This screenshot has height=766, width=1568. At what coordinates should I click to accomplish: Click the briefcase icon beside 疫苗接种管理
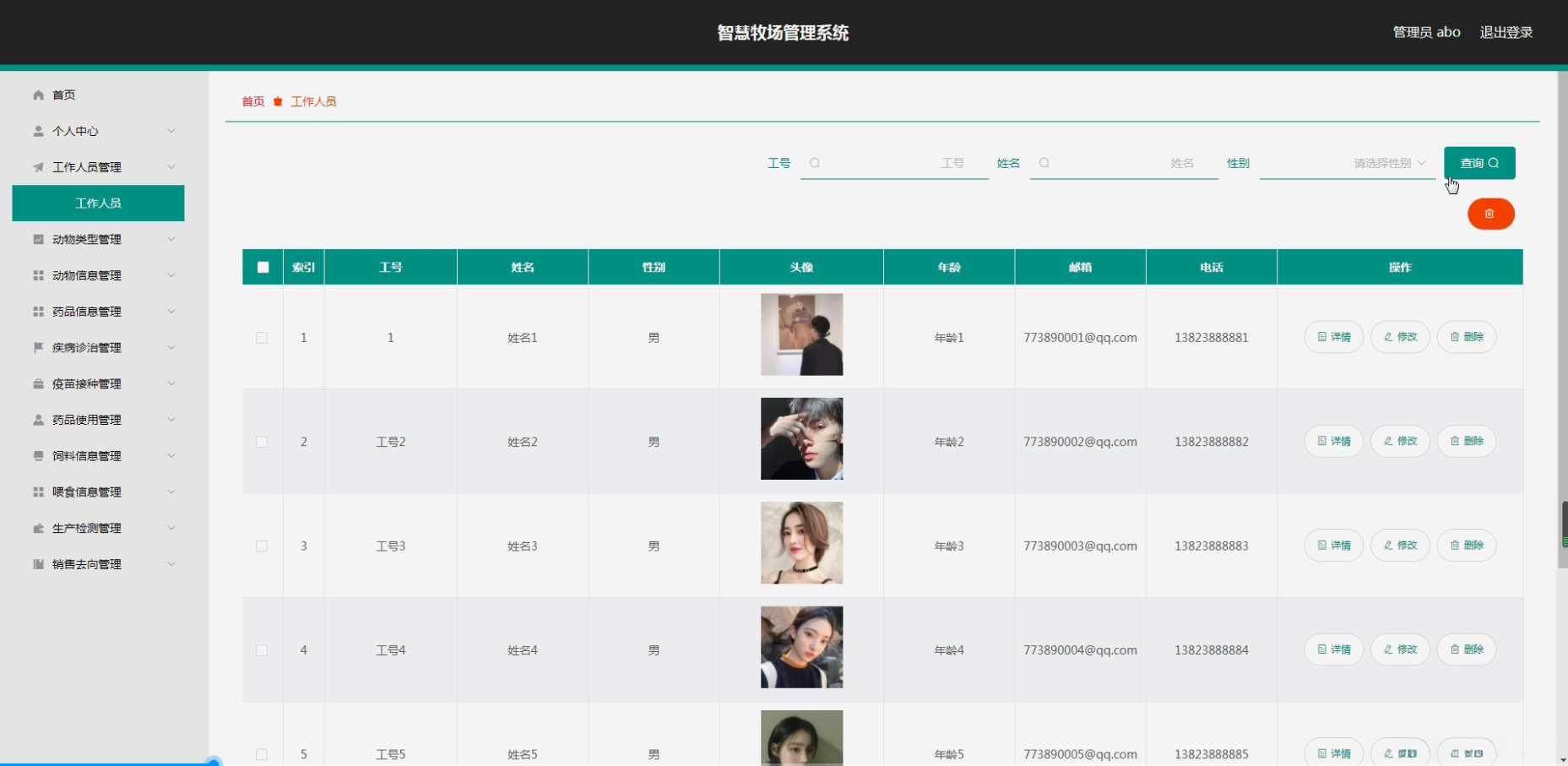click(x=38, y=384)
